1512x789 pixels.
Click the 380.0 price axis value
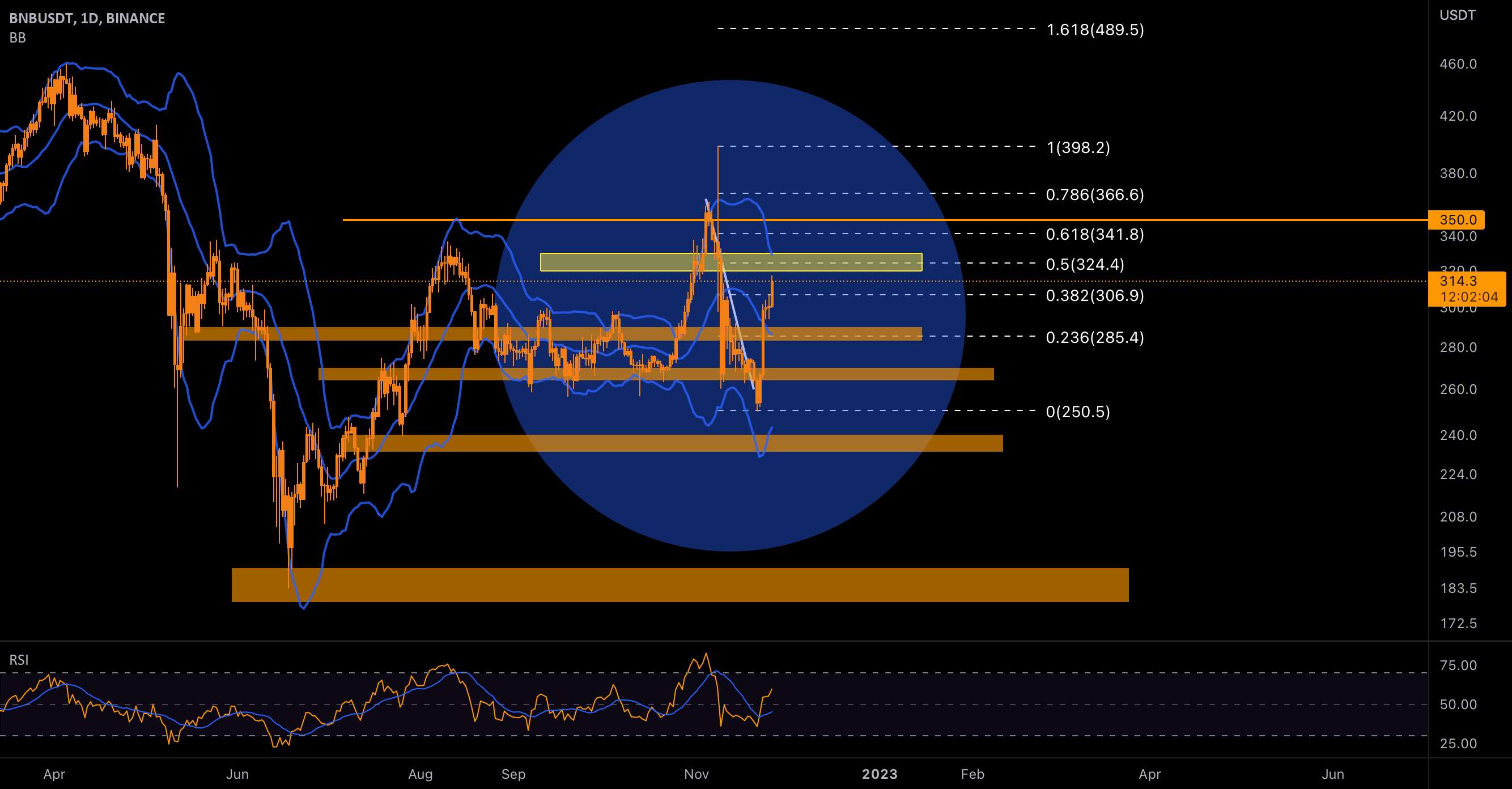(x=1458, y=173)
